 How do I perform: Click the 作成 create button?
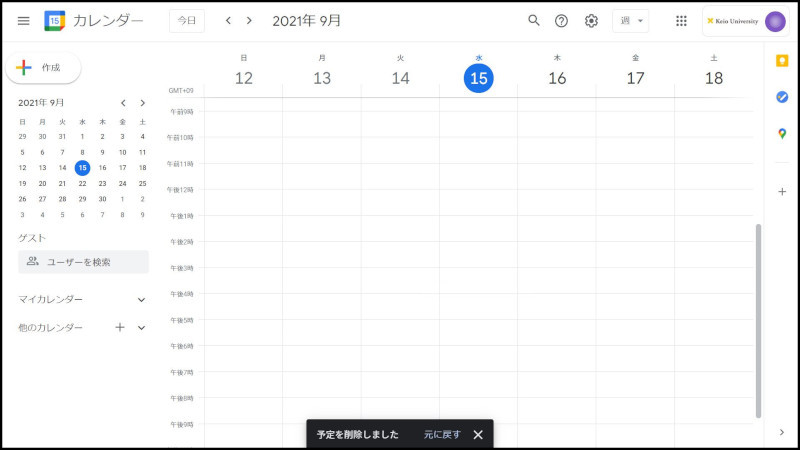(44, 68)
